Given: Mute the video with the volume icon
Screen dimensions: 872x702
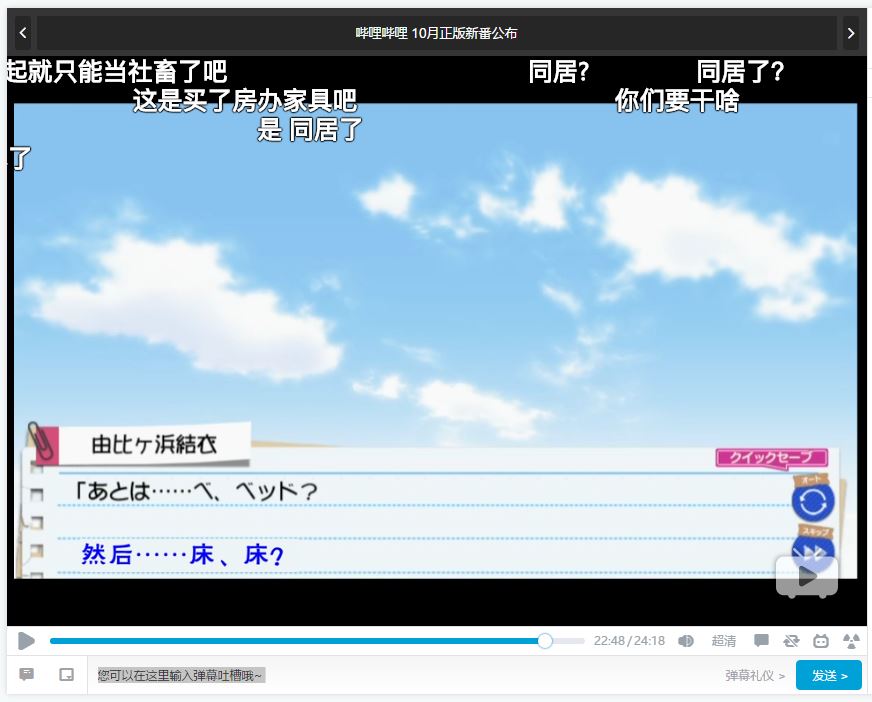Looking at the screenshot, I should click(x=686, y=641).
